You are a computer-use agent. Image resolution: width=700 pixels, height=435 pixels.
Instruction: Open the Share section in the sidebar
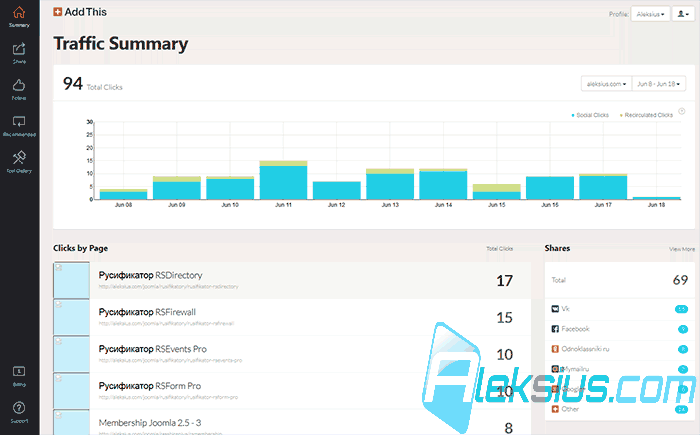click(19, 53)
